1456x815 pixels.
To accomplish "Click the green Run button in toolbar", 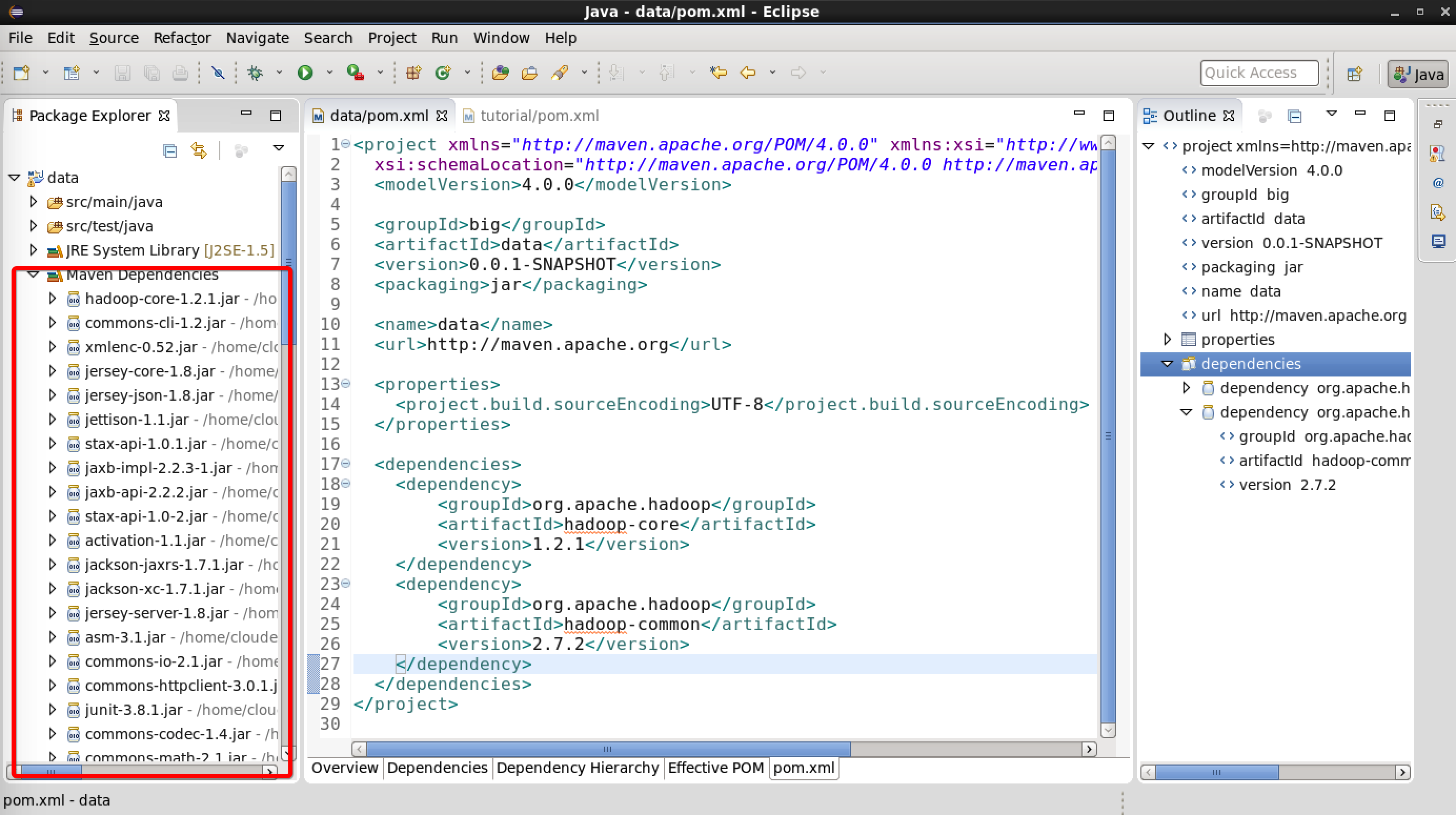I will pyautogui.click(x=305, y=73).
